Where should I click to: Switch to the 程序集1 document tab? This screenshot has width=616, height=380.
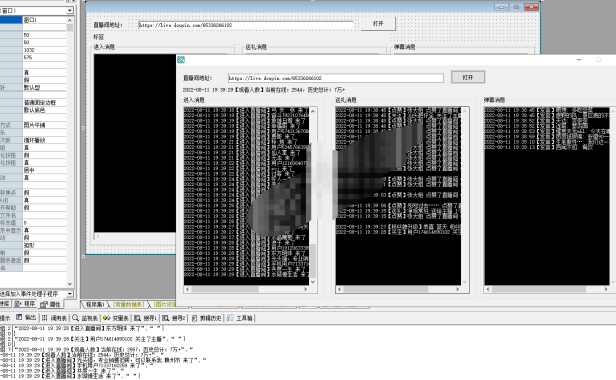pos(95,305)
